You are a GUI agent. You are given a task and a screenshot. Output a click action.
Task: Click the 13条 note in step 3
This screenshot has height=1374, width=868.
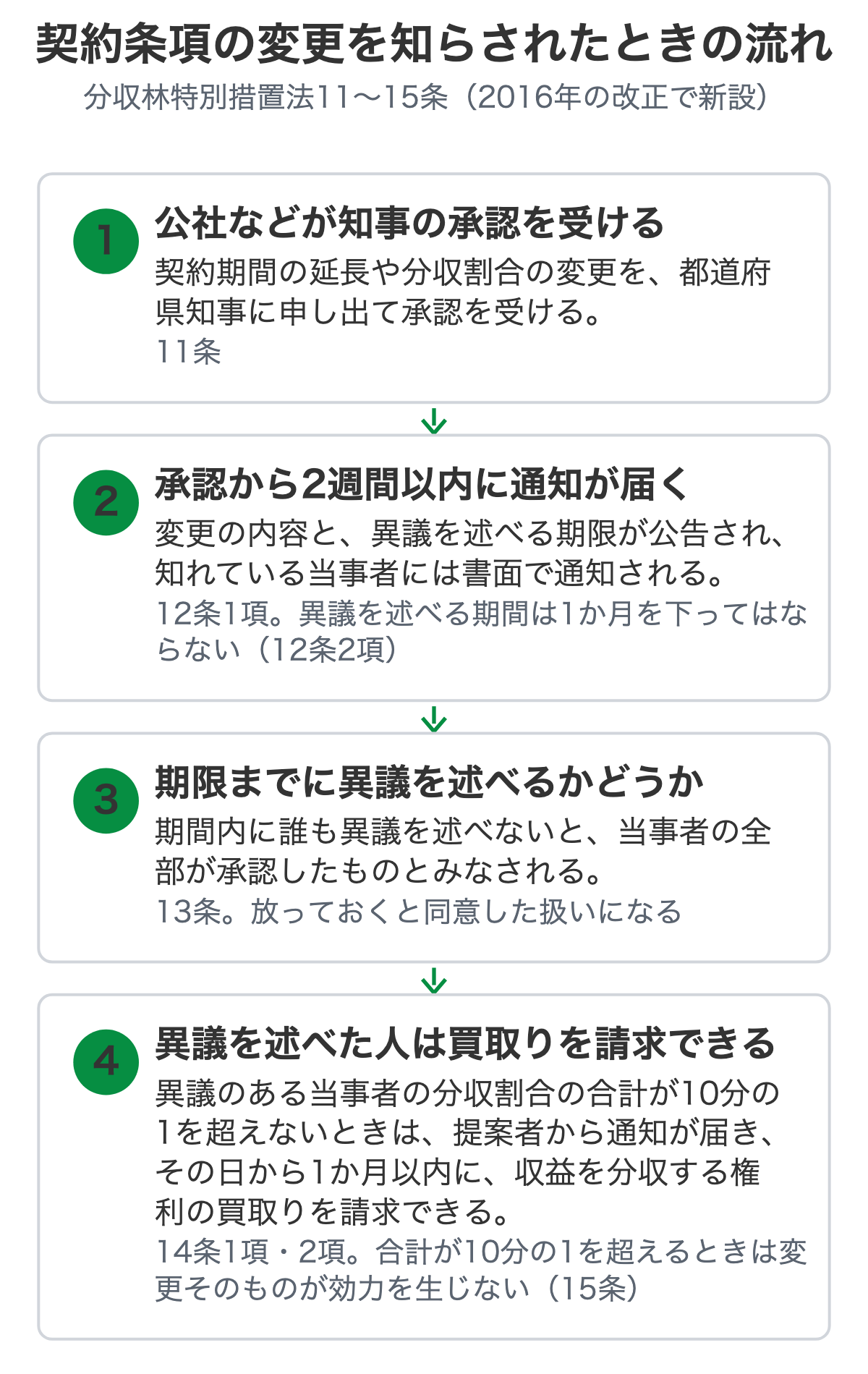[419, 911]
